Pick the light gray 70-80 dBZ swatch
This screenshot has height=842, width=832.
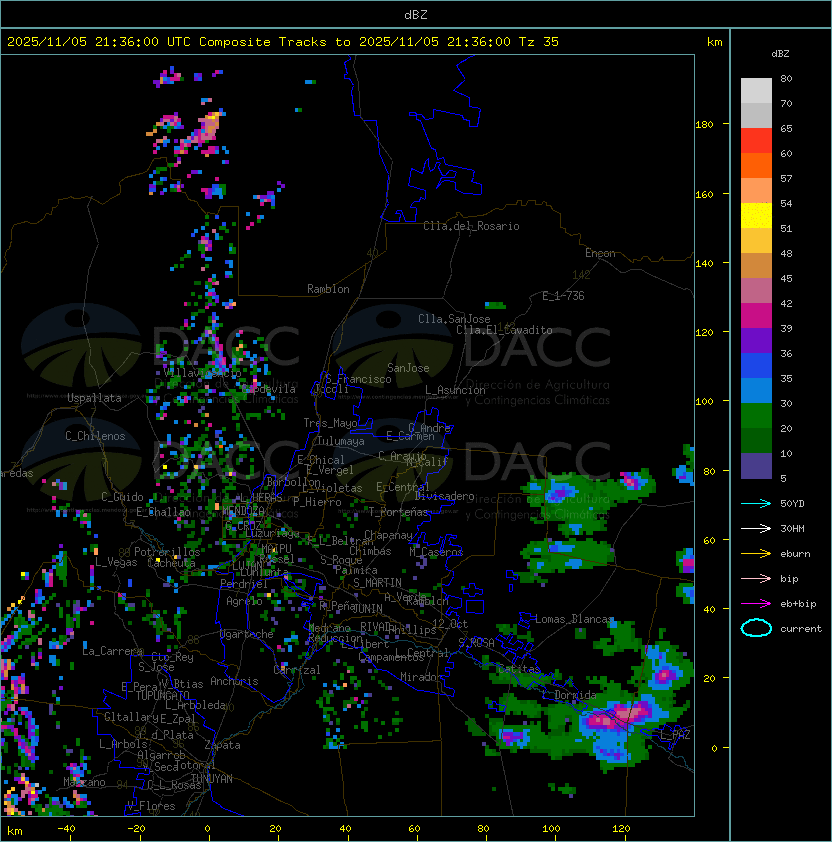tap(756, 91)
